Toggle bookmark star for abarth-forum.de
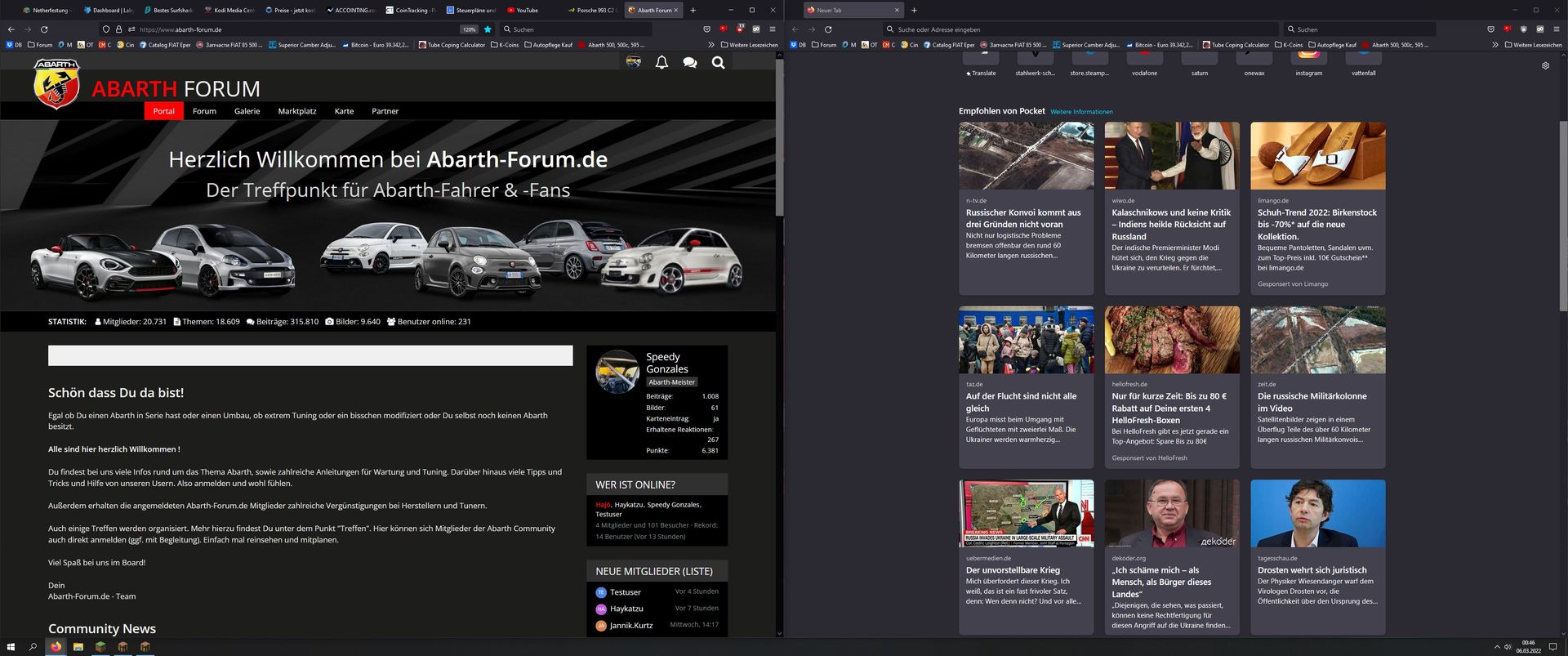Viewport: 1568px width, 656px height. [488, 29]
